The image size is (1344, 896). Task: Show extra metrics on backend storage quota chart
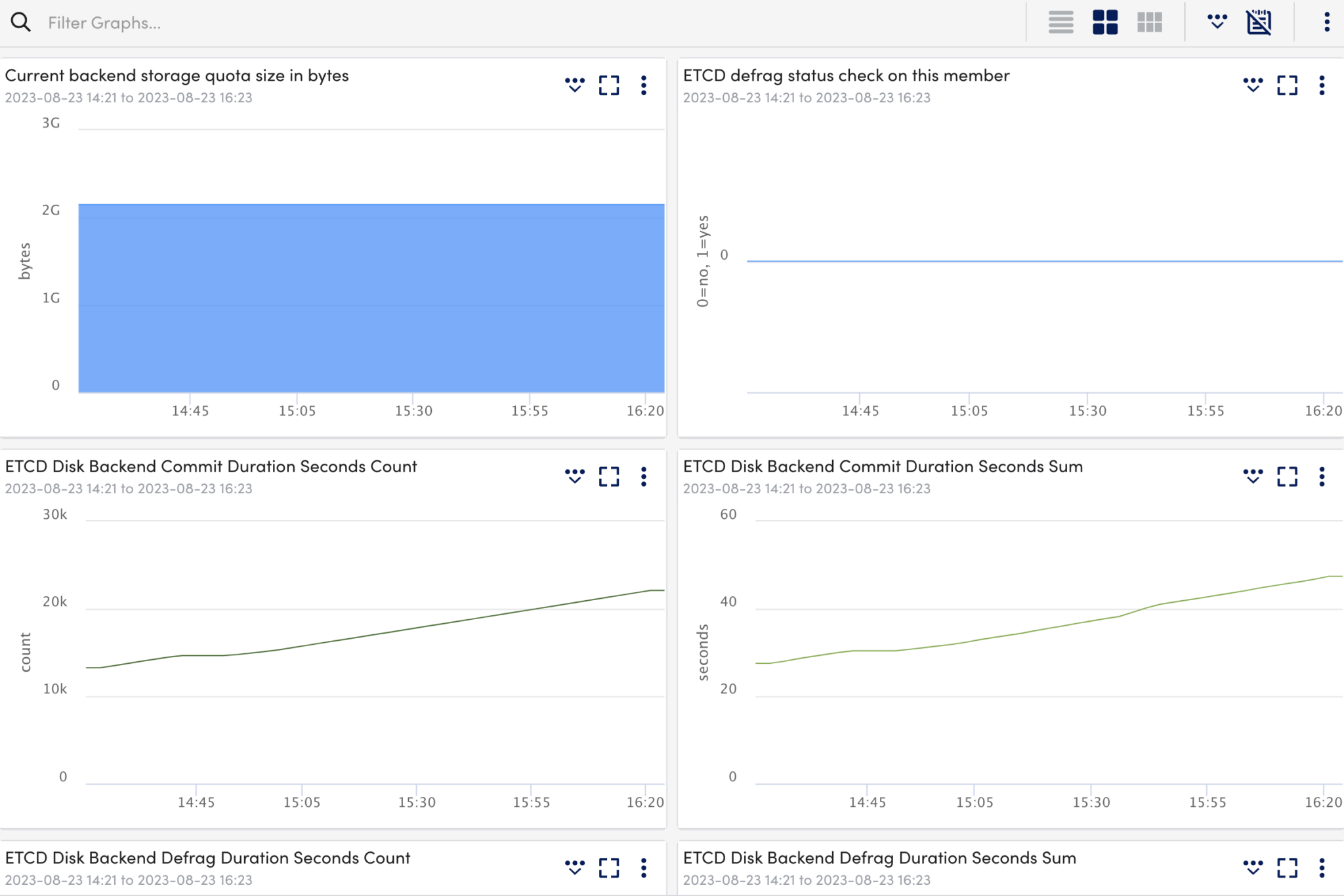[x=574, y=85]
